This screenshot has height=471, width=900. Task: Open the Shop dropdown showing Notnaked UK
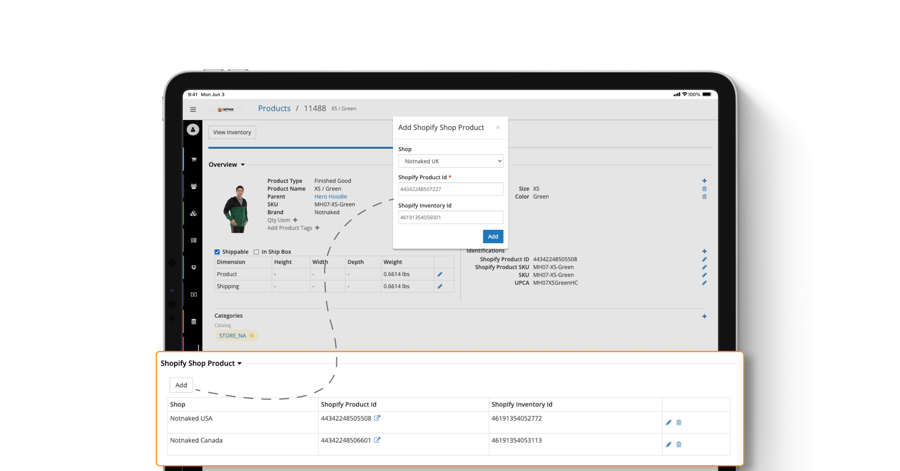pyautogui.click(x=450, y=161)
